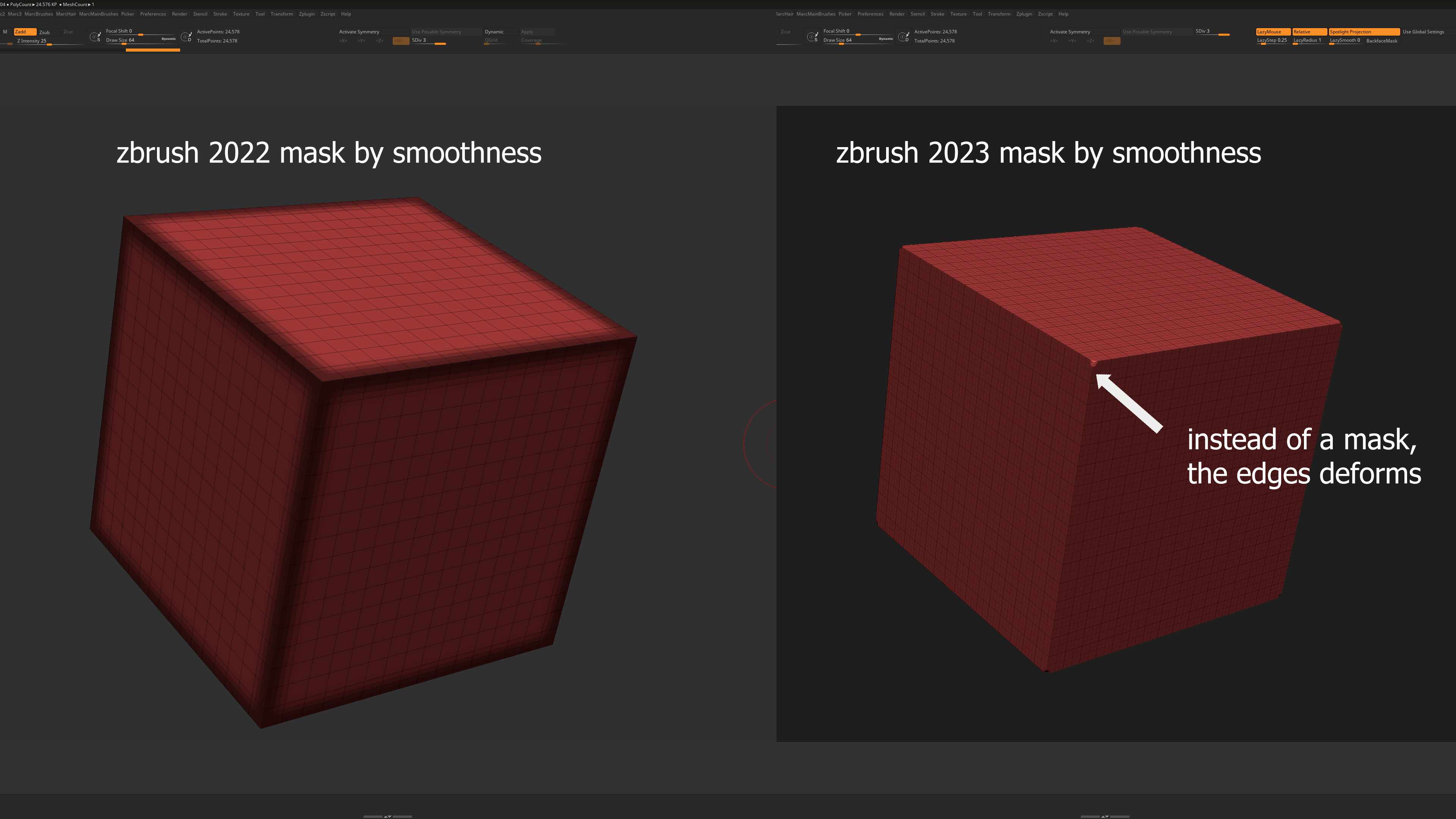The width and height of the screenshot is (1456, 819).
Task: Open the Marc3 custom menu
Action: [x=15, y=14]
